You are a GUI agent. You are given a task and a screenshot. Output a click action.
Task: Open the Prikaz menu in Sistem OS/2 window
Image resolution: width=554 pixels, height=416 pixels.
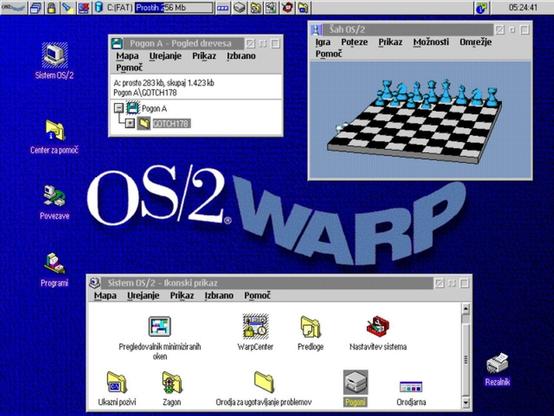click(x=182, y=295)
